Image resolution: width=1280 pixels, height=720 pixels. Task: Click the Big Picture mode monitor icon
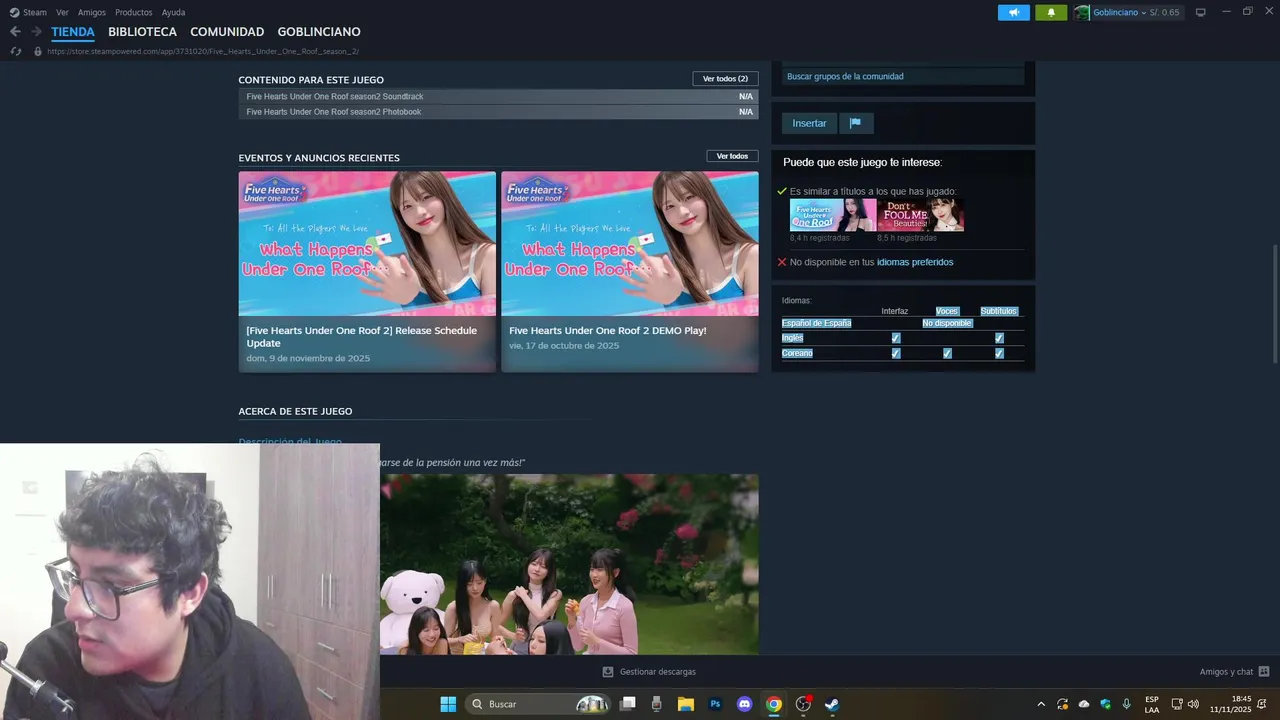click(1201, 12)
